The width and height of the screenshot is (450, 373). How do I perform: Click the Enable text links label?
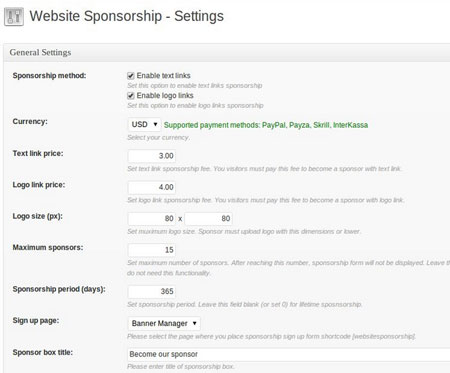point(163,76)
